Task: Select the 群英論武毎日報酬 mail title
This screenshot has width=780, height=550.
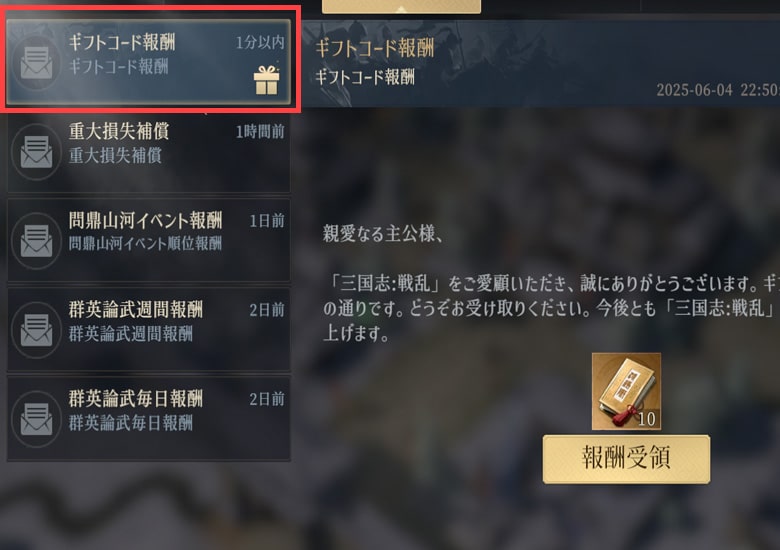Action: point(135,398)
